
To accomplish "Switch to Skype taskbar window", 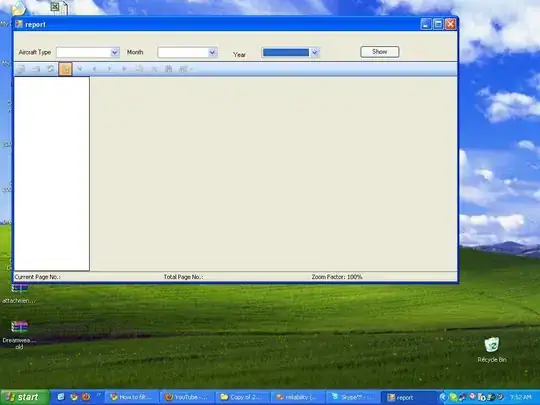I will 353,397.
